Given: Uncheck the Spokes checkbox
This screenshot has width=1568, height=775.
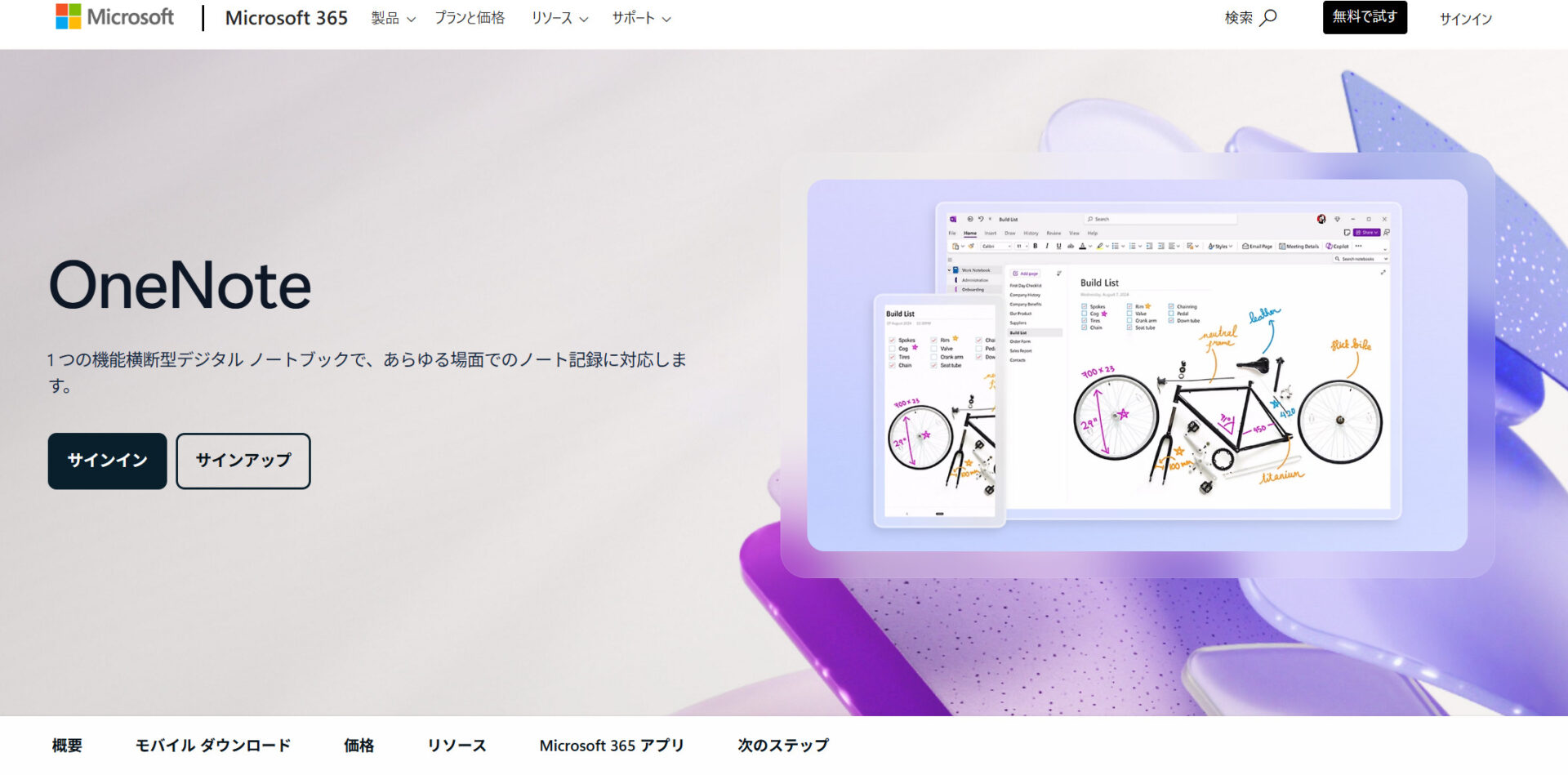Looking at the screenshot, I should (1085, 306).
